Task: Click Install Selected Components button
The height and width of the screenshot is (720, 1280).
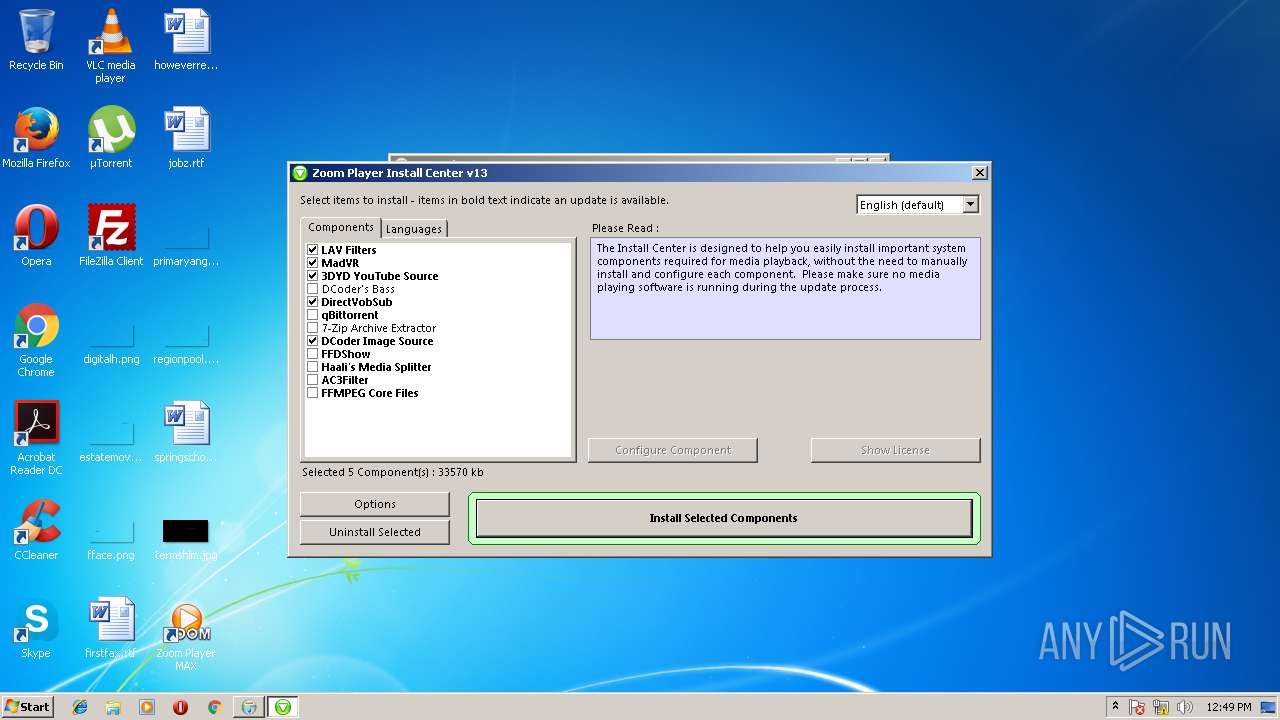Action: 723,518
